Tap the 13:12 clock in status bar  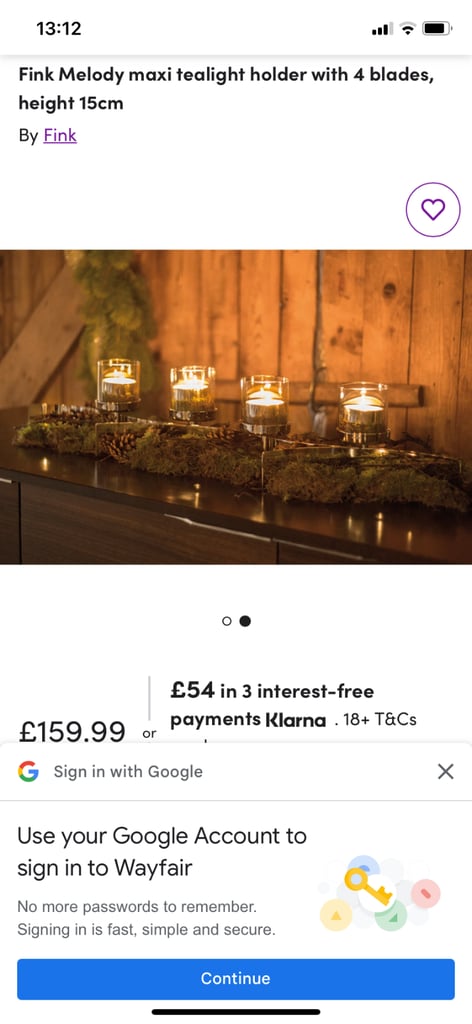coord(59,29)
